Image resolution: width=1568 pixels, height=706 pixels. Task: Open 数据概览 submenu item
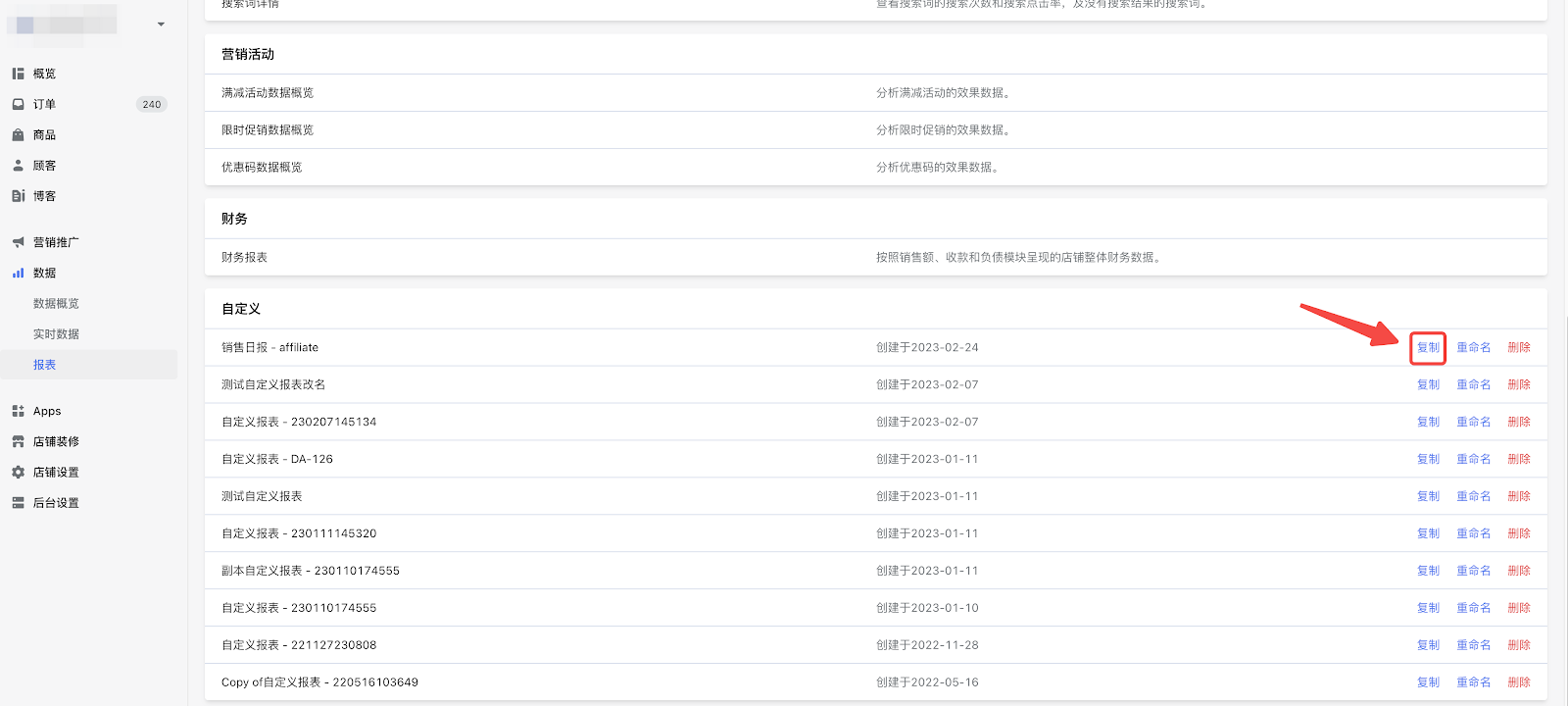point(56,304)
